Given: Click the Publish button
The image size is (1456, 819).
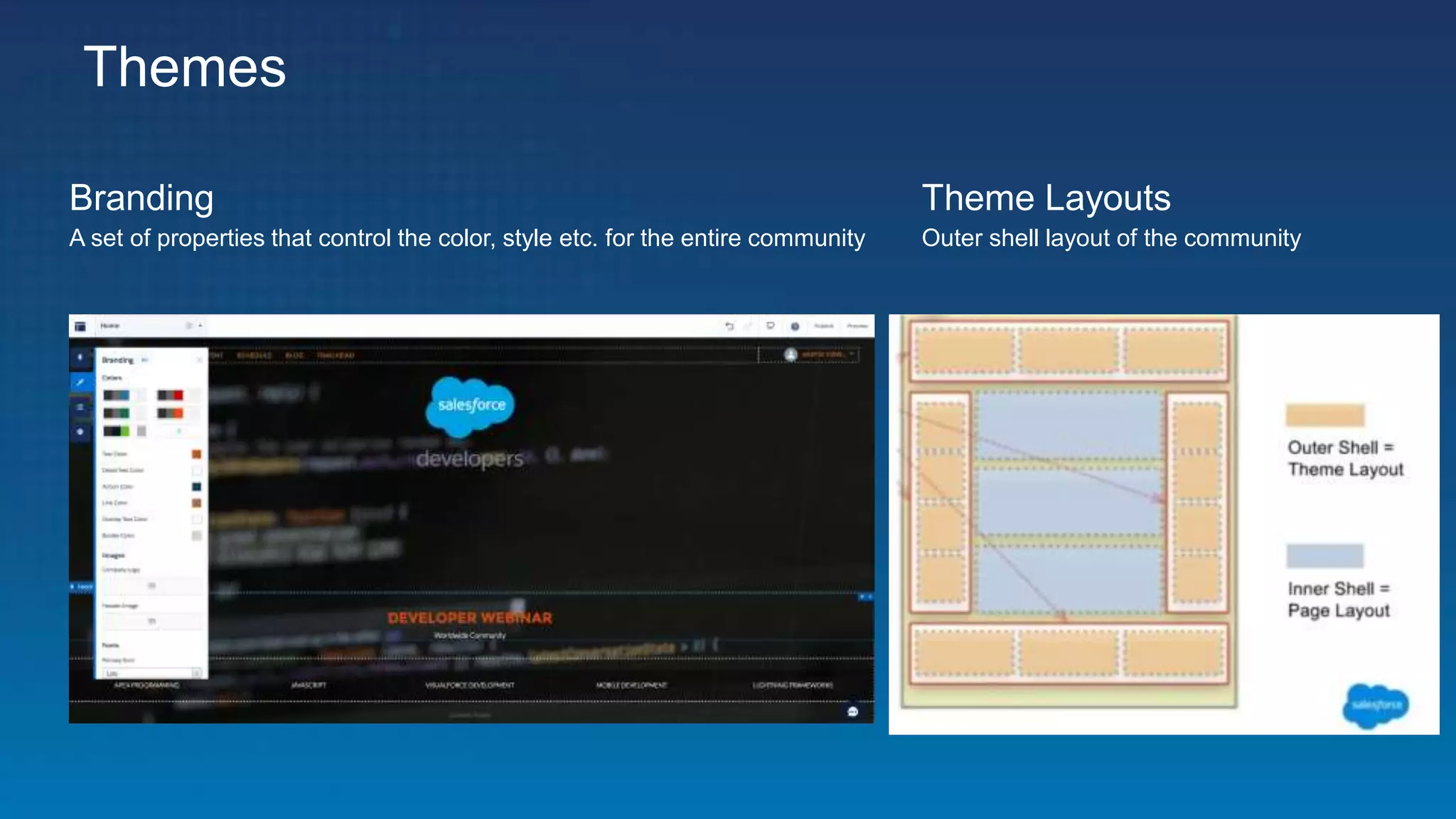Looking at the screenshot, I should coord(824,326).
